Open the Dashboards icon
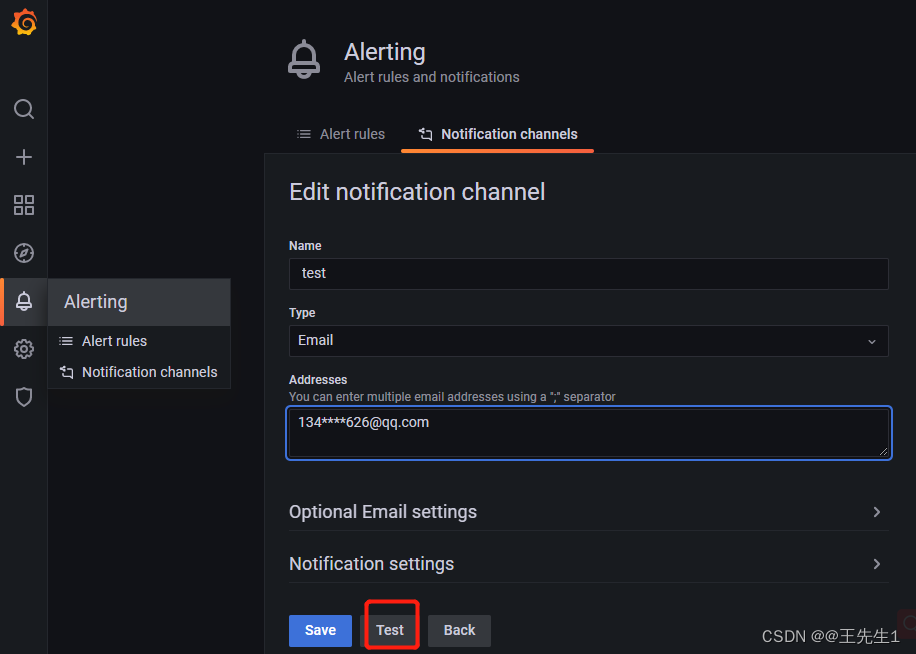Screen dimensions: 916x654 [23, 205]
